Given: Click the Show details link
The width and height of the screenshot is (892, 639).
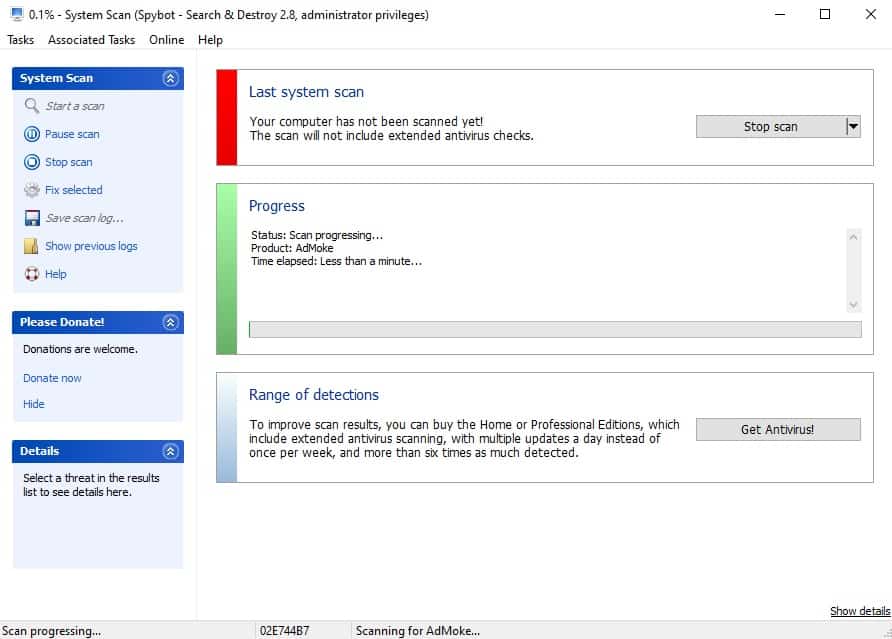Looking at the screenshot, I should coord(860,611).
